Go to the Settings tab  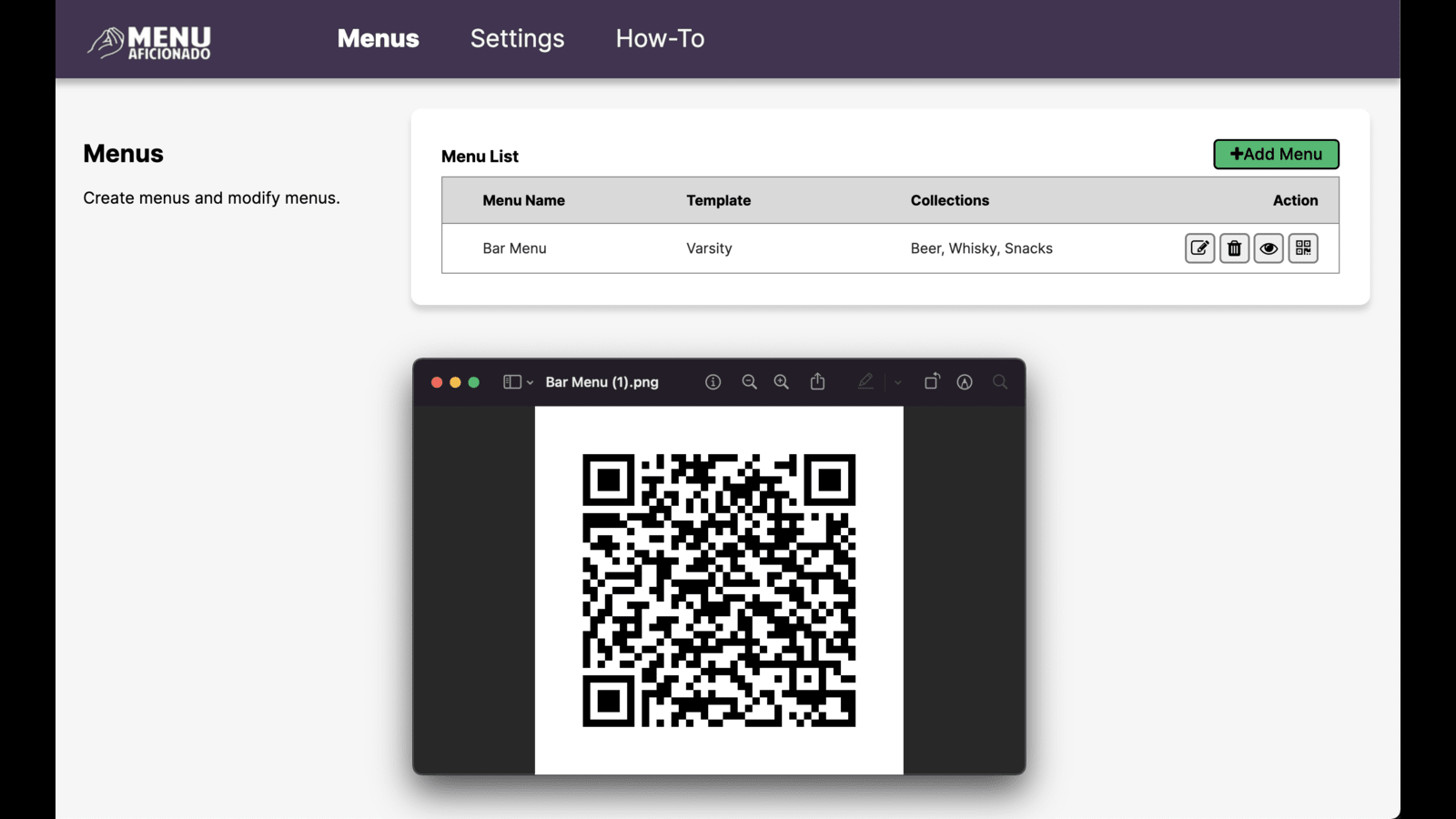[517, 38]
